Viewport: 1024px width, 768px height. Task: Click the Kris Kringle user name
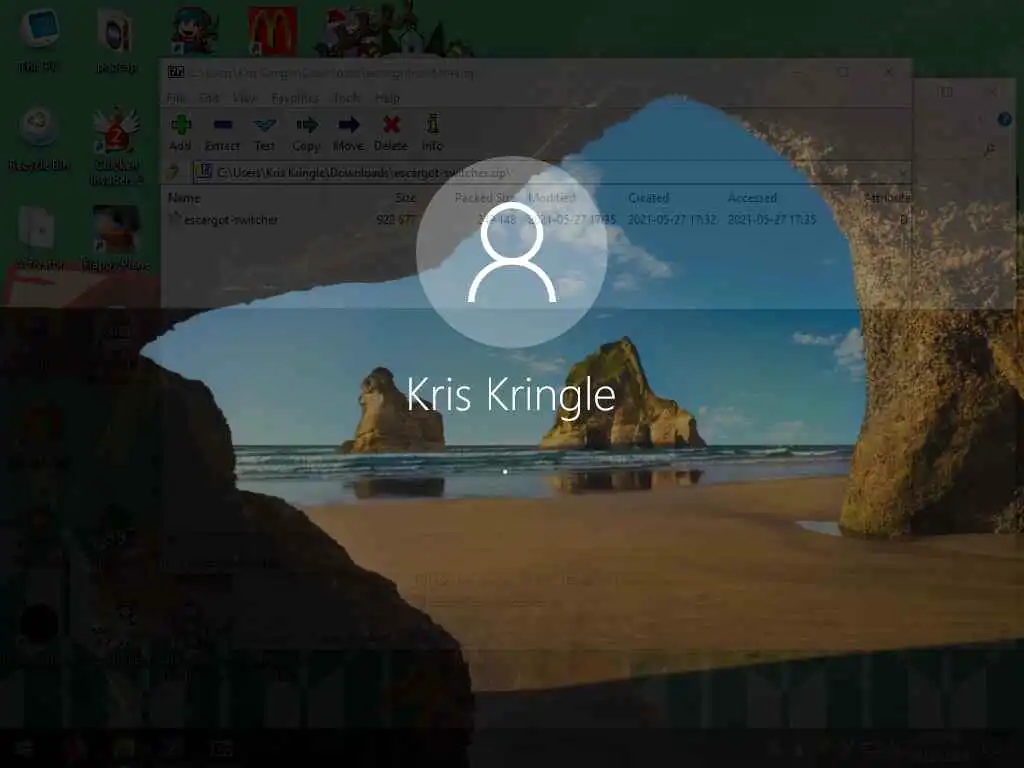point(511,394)
